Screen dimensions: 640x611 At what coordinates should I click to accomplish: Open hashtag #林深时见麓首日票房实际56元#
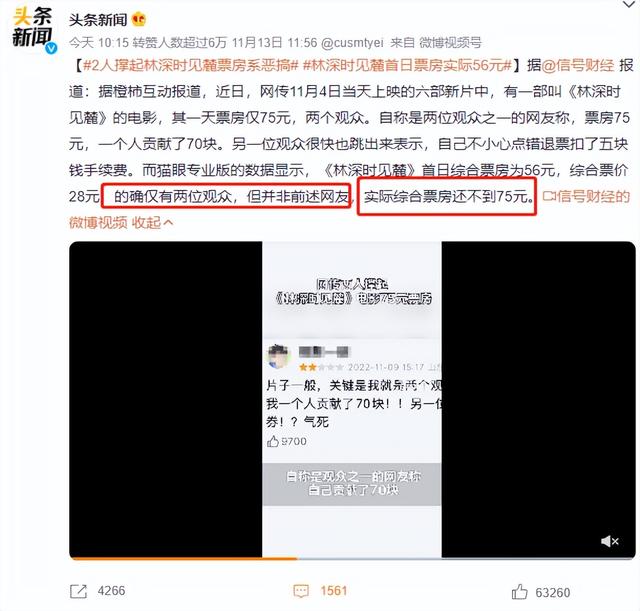point(407,65)
